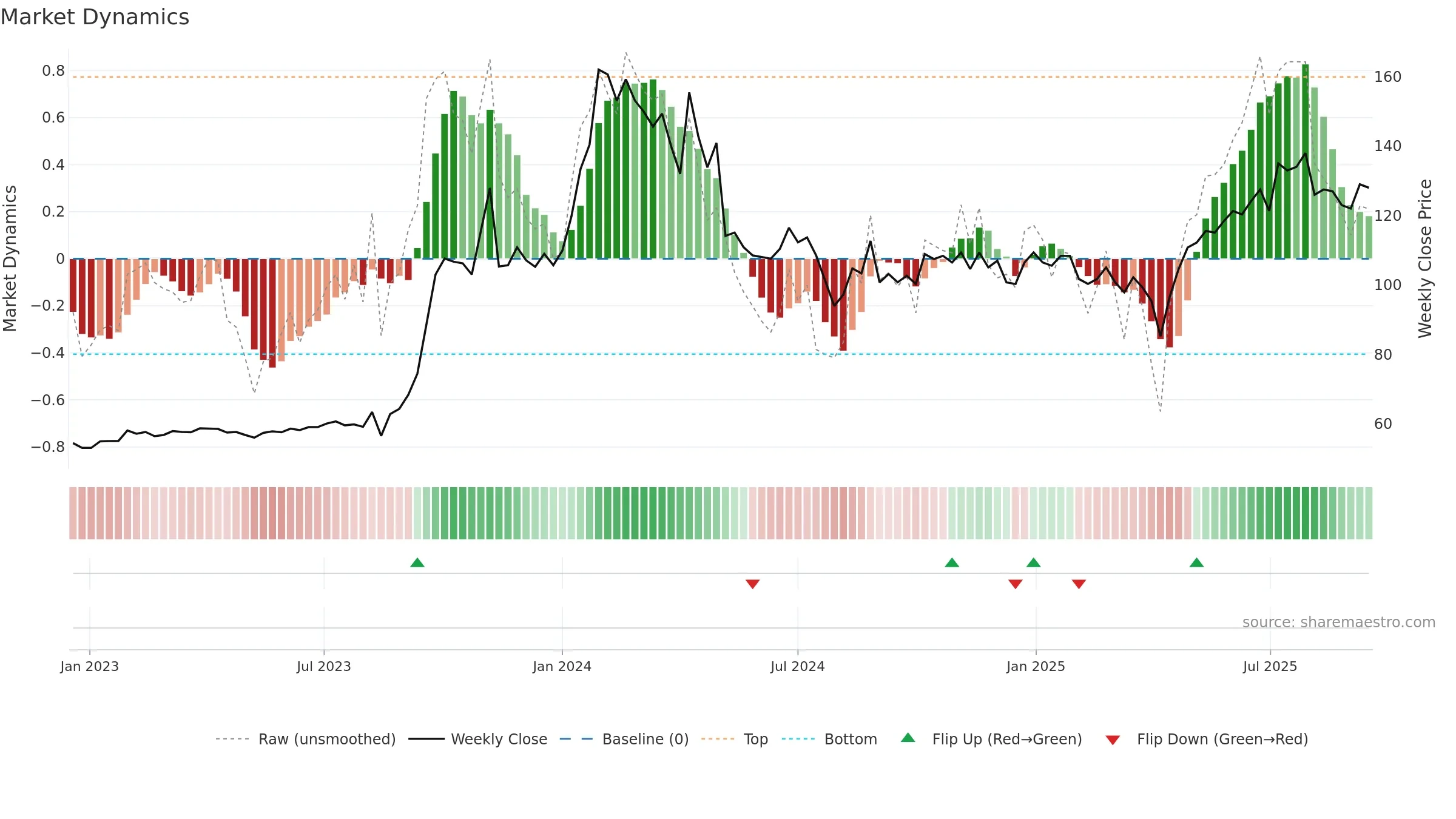Viewport: 1456px width, 819px height.
Task: Click the Flip Down marker after Jan 2025
Action: point(1079,584)
